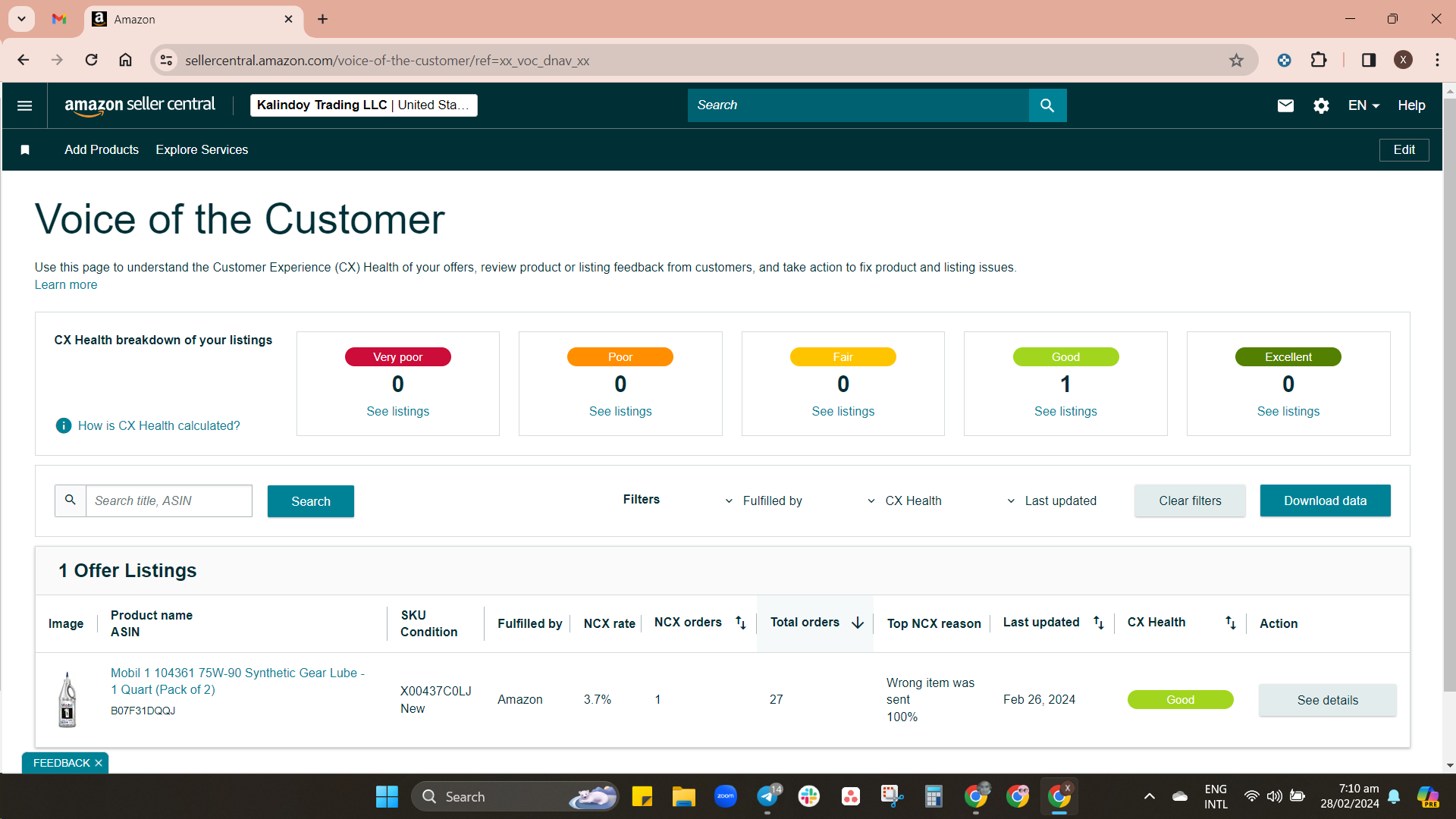The height and width of the screenshot is (819, 1456).
Task: Open the Kalindoy Trading LLC account switcher
Action: coord(364,105)
